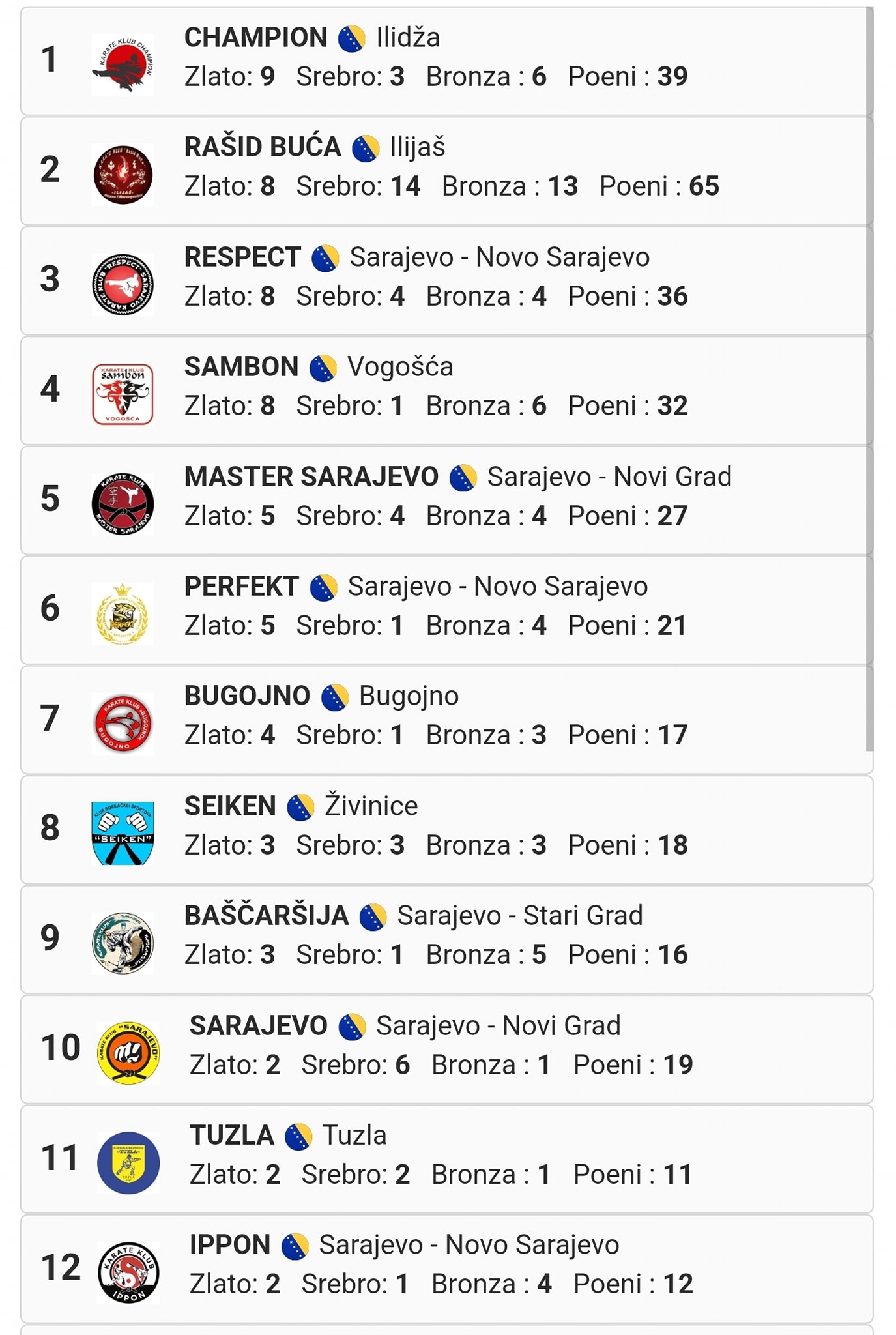Image resolution: width=896 pixels, height=1335 pixels.
Task: Select the TUZLA club name
Action: [232, 1136]
